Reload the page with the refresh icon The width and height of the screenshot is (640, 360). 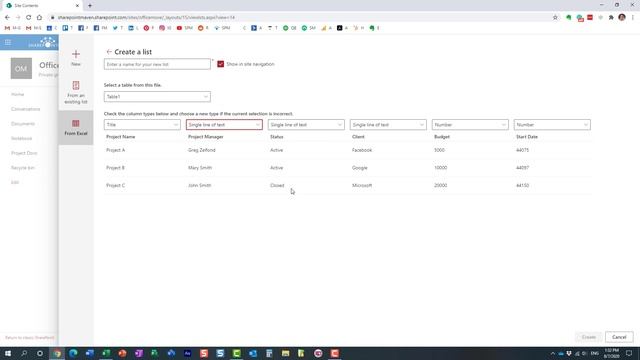28,18
